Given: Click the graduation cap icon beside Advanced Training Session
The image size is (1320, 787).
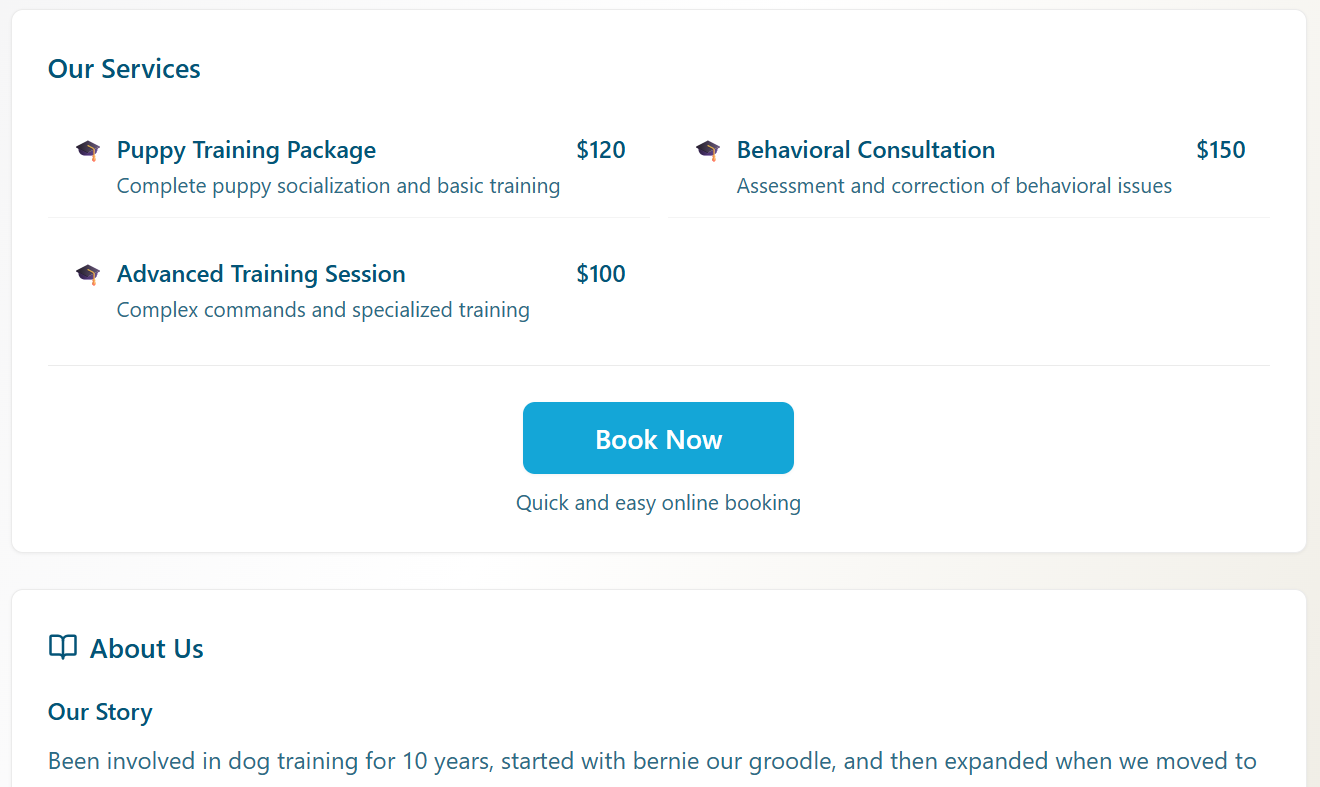Looking at the screenshot, I should 88,275.
